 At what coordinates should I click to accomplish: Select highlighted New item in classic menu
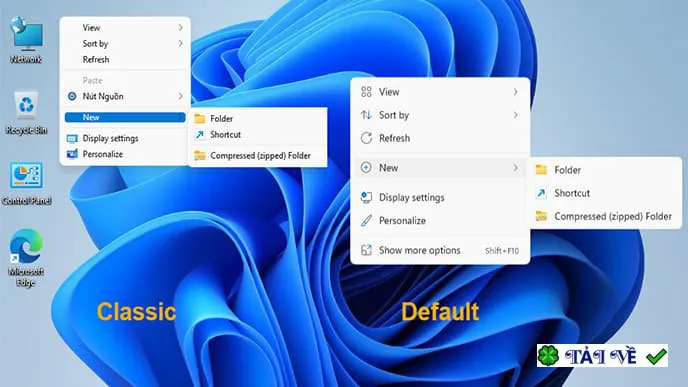pyautogui.click(x=125, y=117)
